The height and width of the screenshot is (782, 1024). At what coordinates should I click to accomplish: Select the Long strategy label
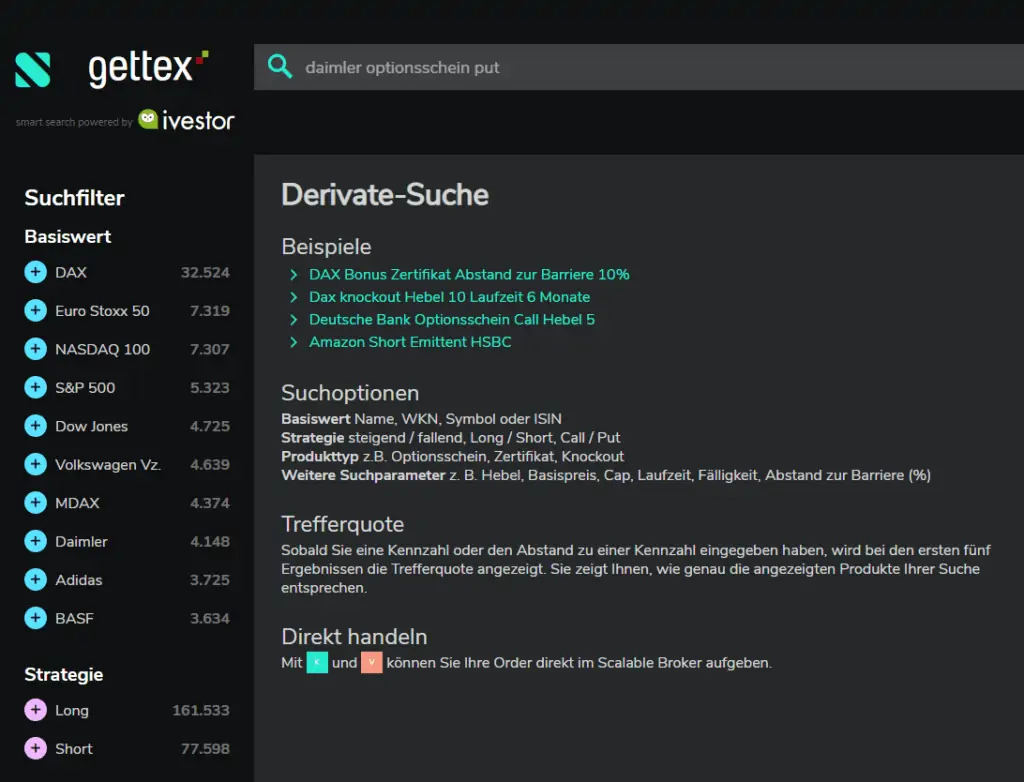(x=72, y=711)
